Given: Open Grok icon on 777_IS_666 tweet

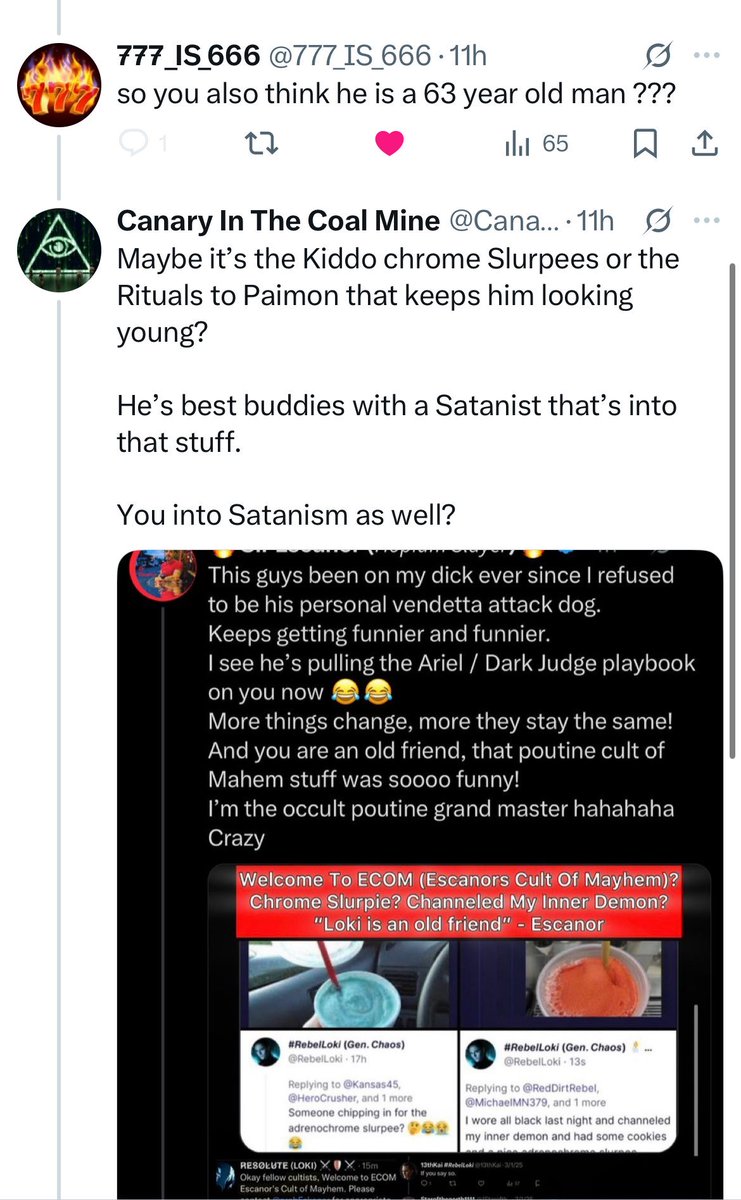Looking at the screenshot, I should 658,56.
